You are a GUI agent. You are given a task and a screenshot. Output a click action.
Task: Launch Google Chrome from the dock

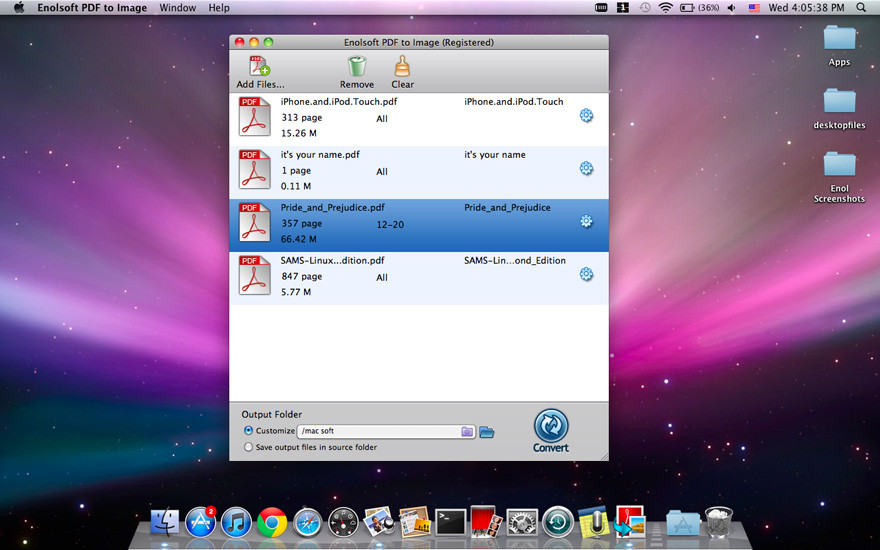(272, 523)
